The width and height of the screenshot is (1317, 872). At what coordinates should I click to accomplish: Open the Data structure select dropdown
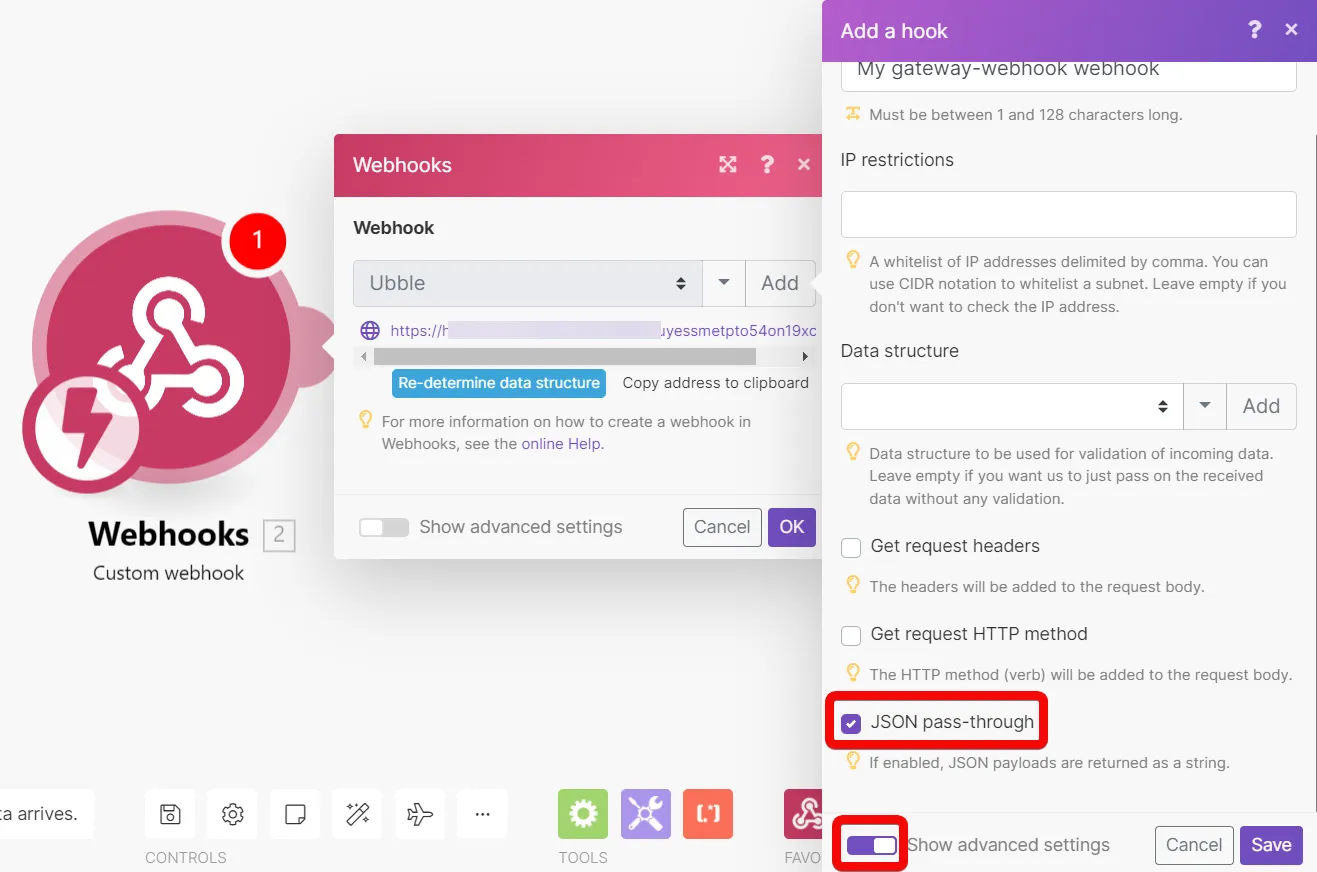pyautogui.click(x=1012, y=406)
